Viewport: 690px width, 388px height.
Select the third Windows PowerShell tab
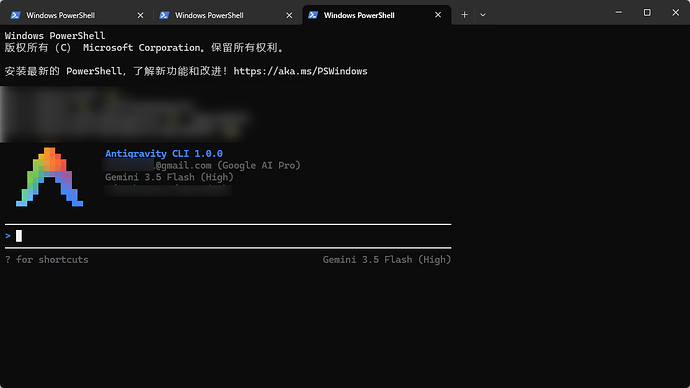pyautogui.click(x=377, y=15)
